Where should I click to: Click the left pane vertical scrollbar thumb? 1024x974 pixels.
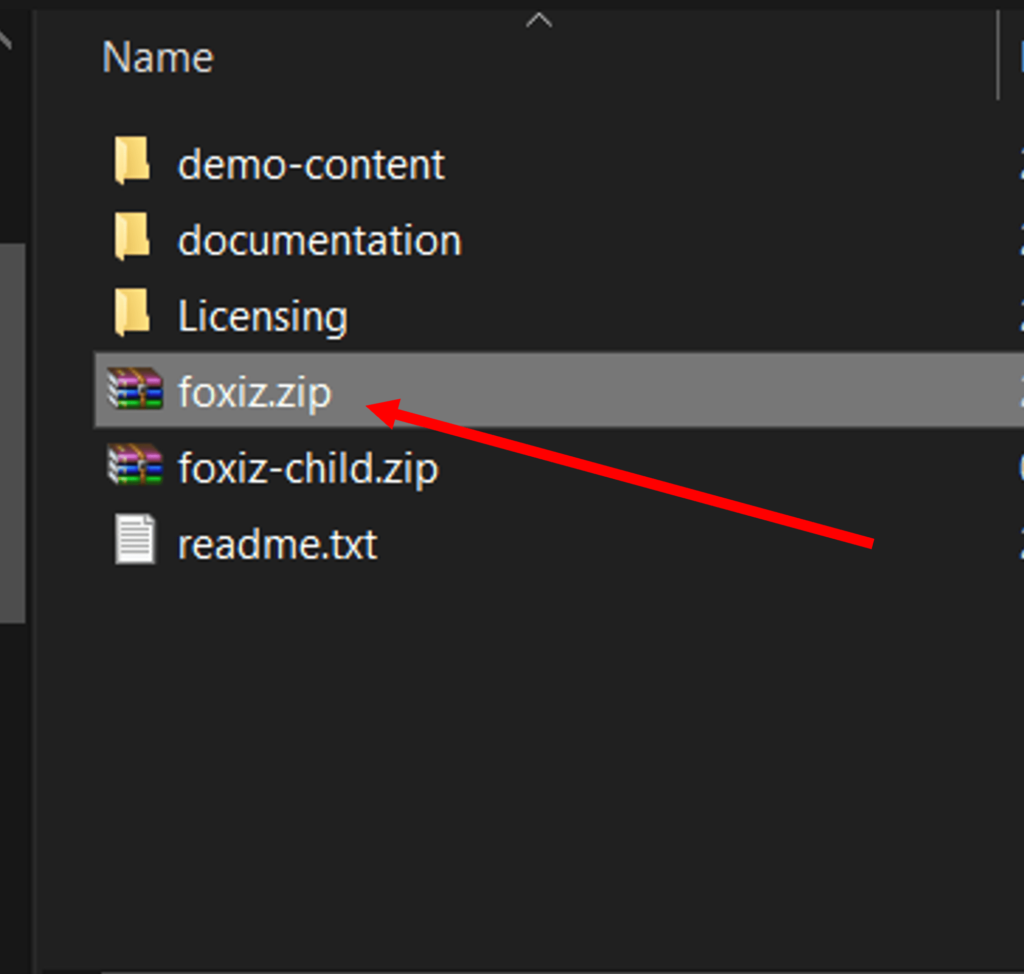[12, 433]
